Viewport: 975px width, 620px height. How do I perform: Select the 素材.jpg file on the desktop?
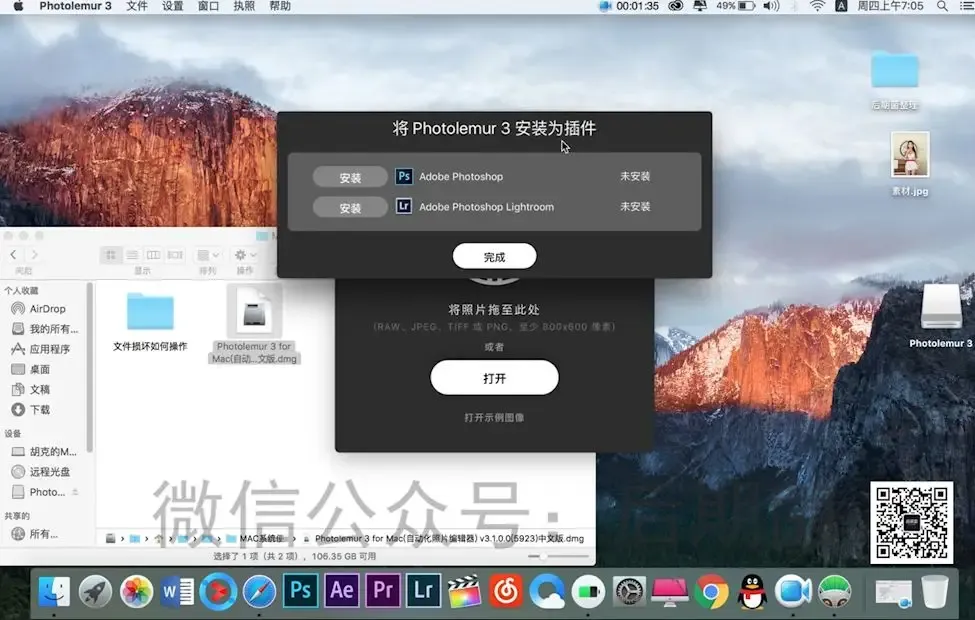910,164
